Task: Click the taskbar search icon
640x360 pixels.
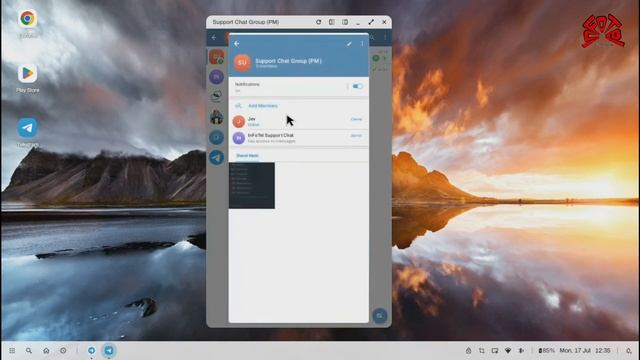Action: coord(29,351)
